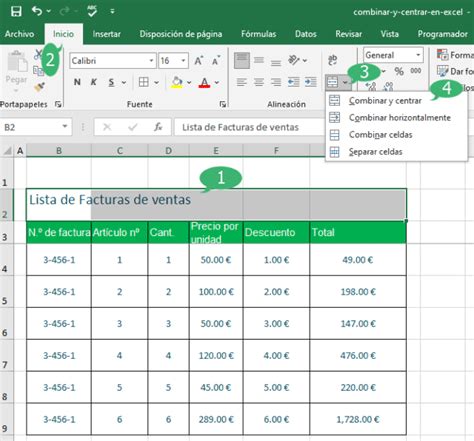Image resolution: width=474 pixels, height=441 pixels.
Task: Choose Separar celdas menu option
Action: (x=396, y=152)
